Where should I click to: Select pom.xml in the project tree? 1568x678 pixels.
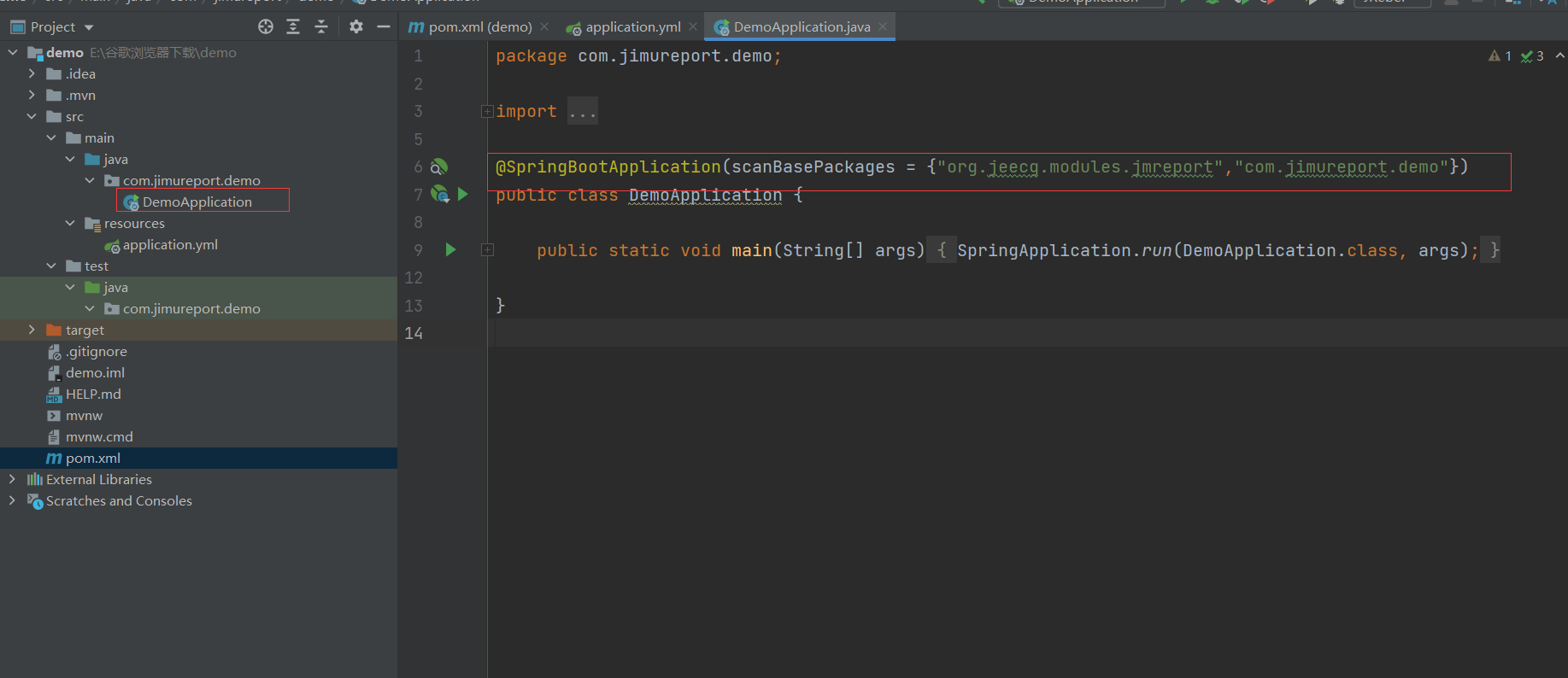(x=92, y=459)
